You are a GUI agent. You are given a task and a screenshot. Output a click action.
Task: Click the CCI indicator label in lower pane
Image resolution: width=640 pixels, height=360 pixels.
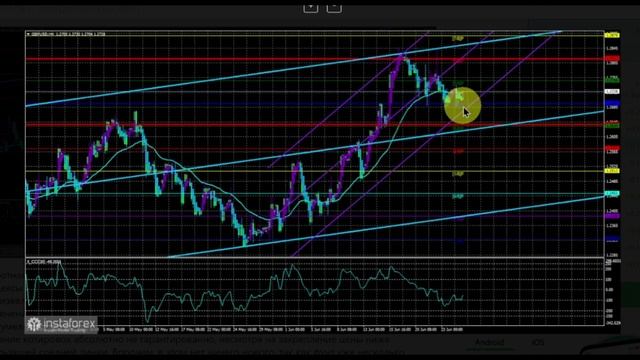pos(44,261)
